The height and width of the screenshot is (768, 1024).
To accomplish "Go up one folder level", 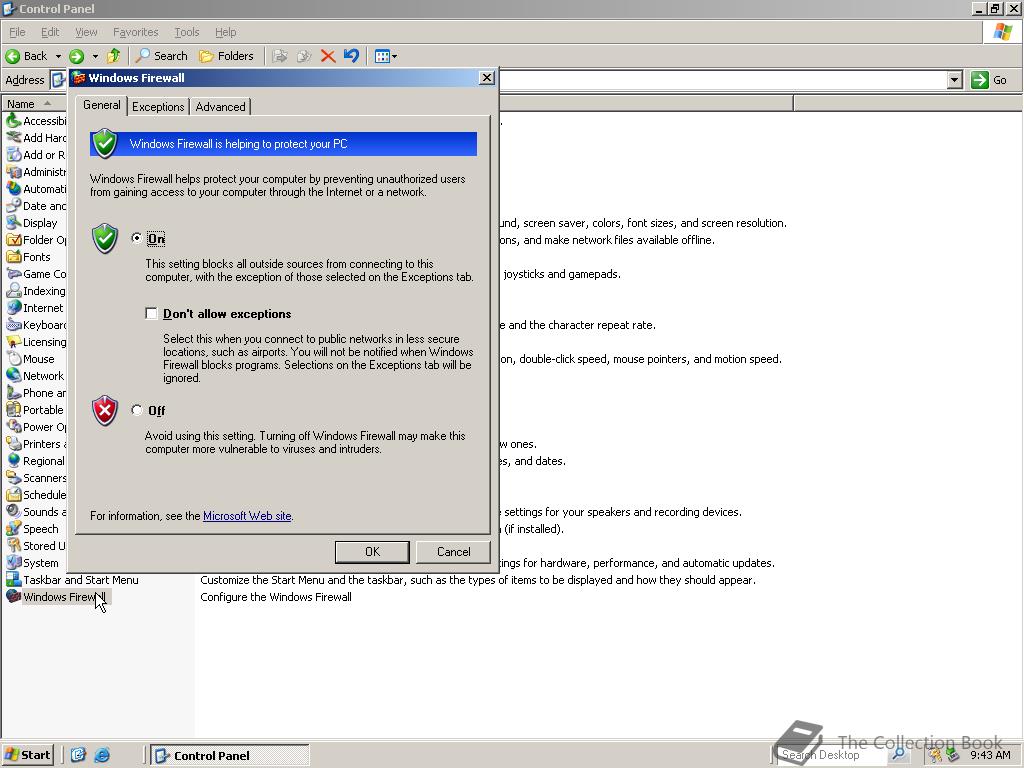I will [114, 56].
